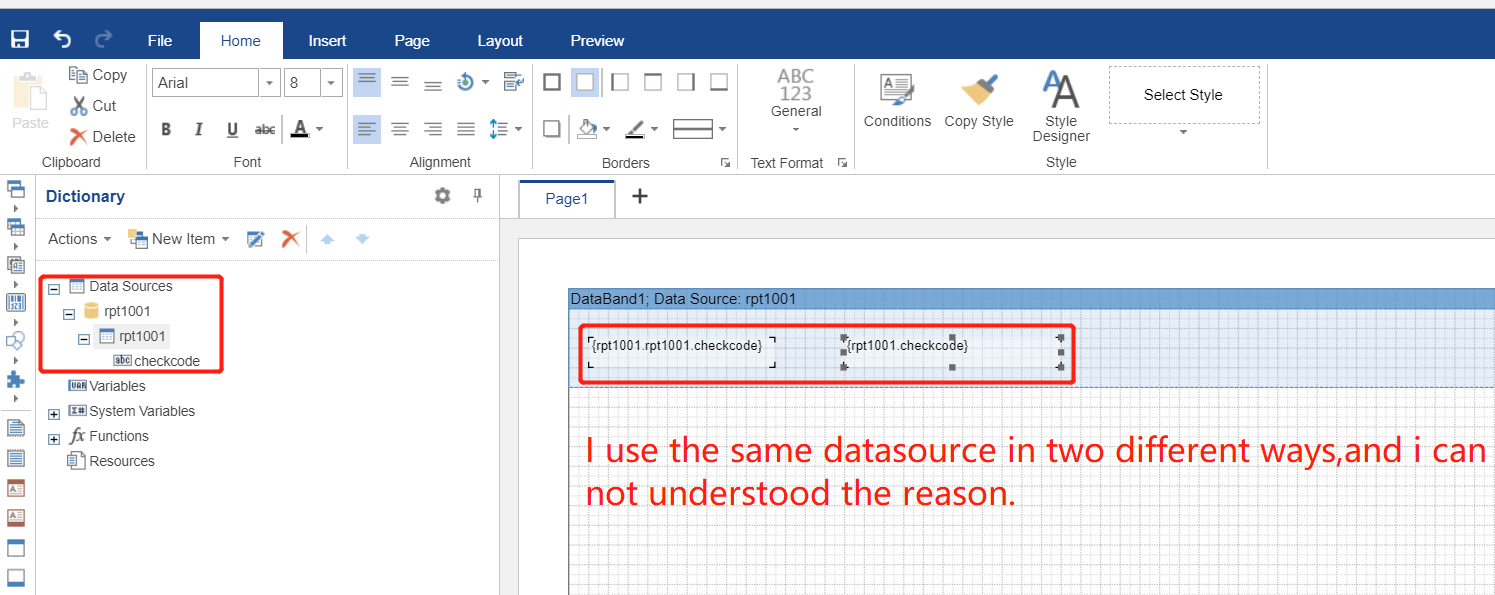The height and width of the screenshot is (595, 1495).
Task: Select the DataBand1 header
Action: point(1032,298)
